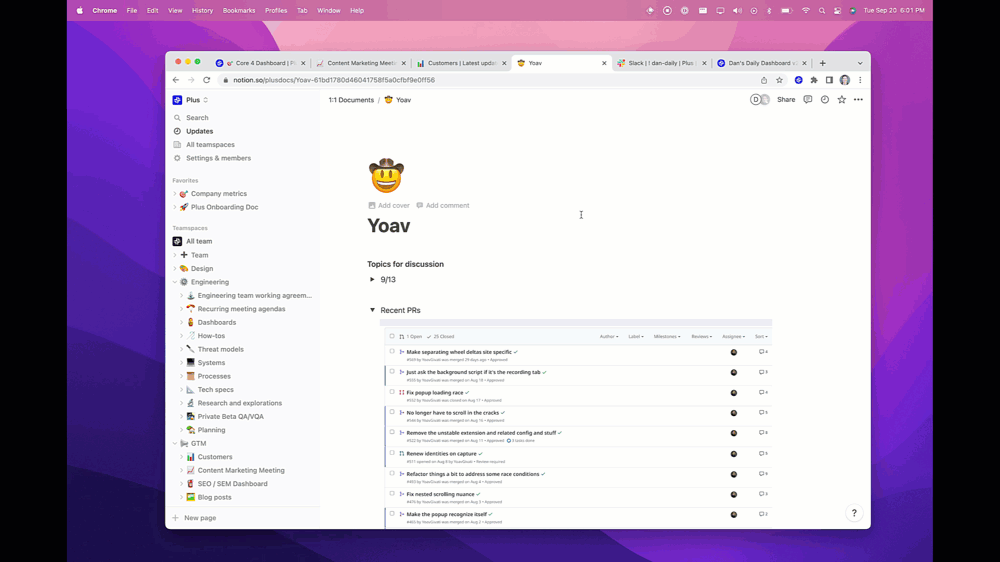Check box for 'Just ask the background script' PR
Viewport: 1000px width, 562px height.
pyautogui.click(x=392, y=371)
